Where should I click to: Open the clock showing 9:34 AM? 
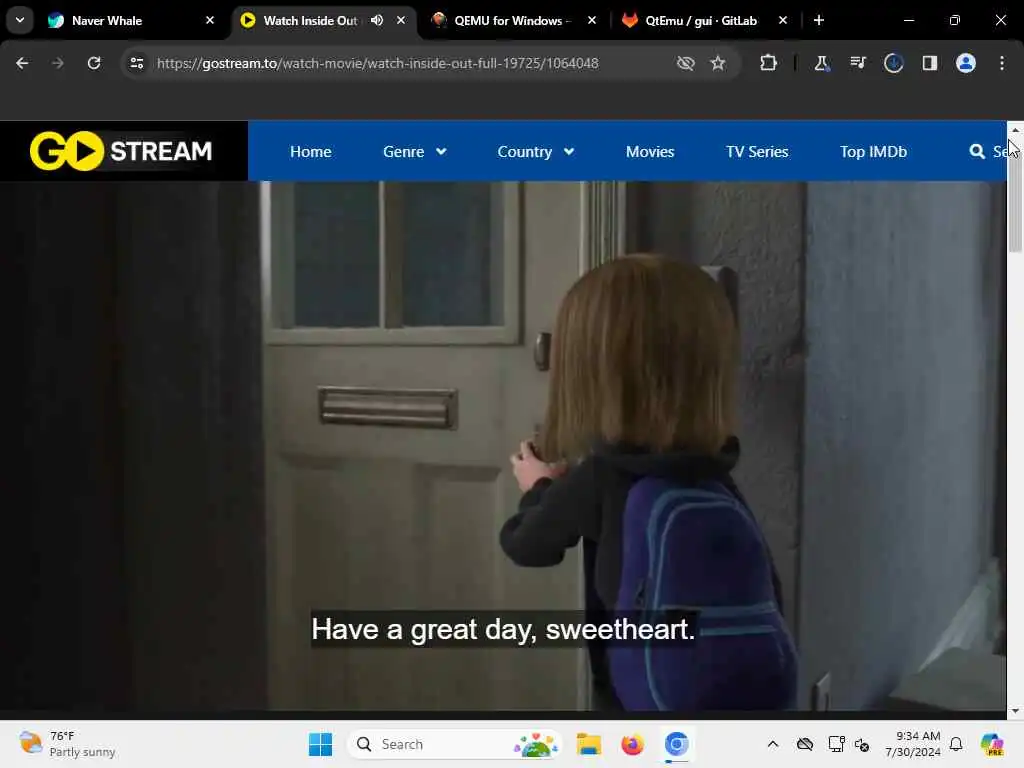pos(913,744)
